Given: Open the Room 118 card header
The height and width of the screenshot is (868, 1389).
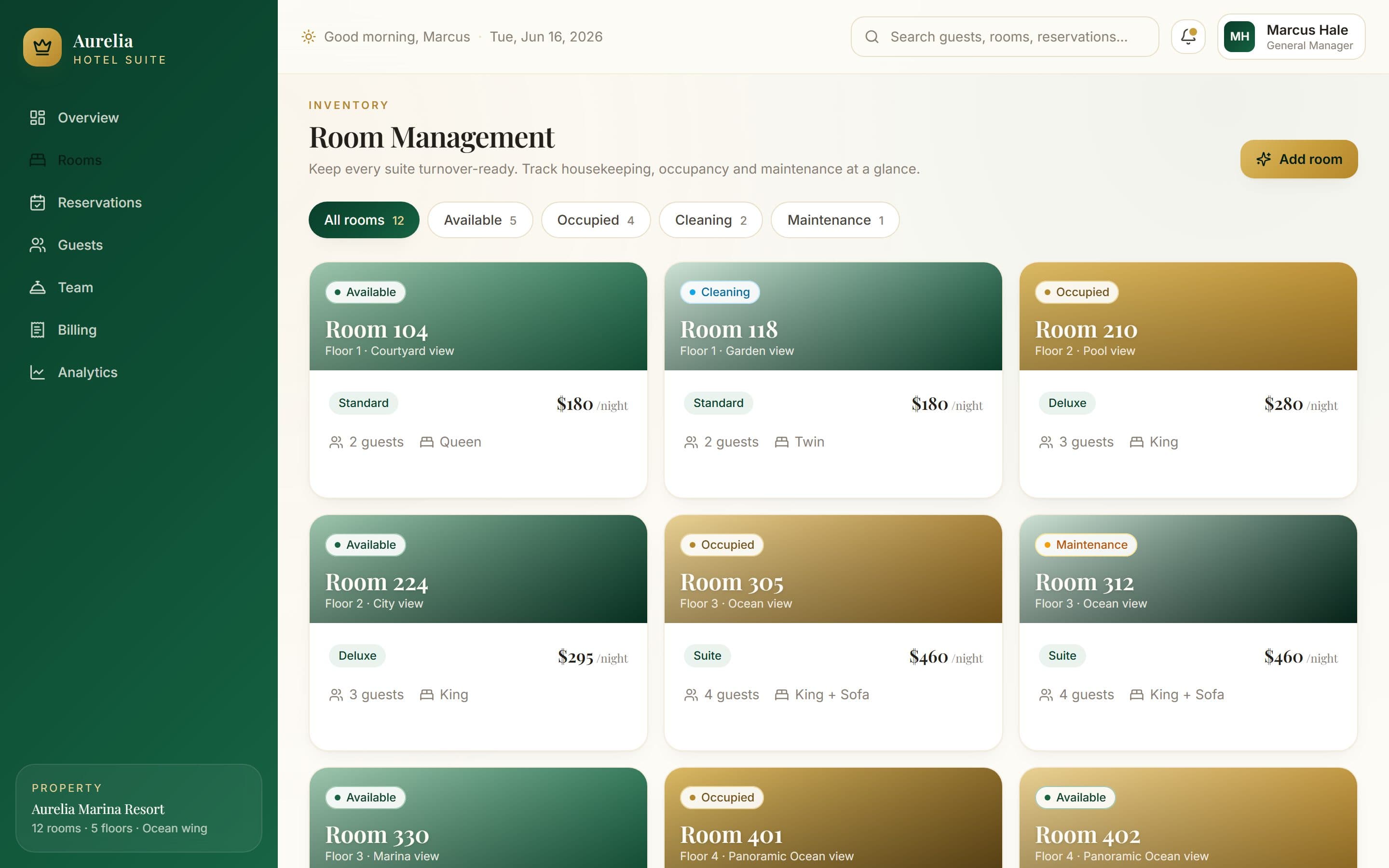Looking at the screenshot, I should [x=833, y=316].
